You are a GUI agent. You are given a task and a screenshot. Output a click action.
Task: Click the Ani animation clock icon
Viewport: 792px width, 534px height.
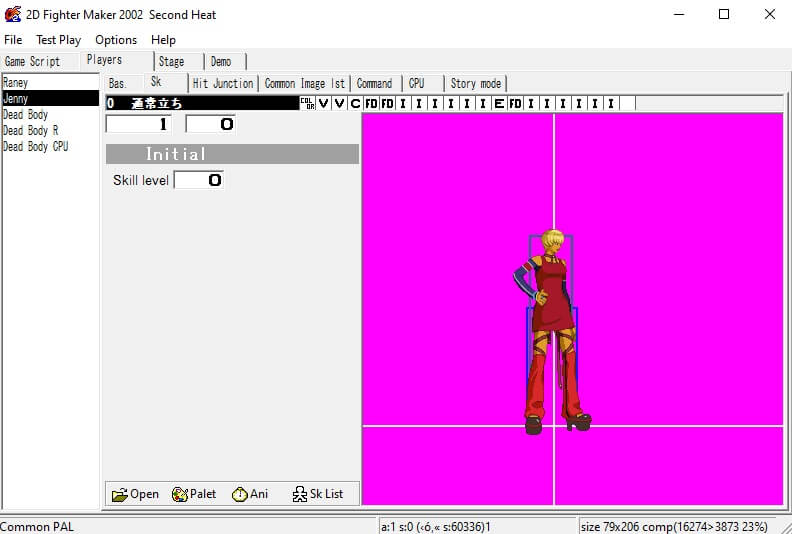pos(239,494)
